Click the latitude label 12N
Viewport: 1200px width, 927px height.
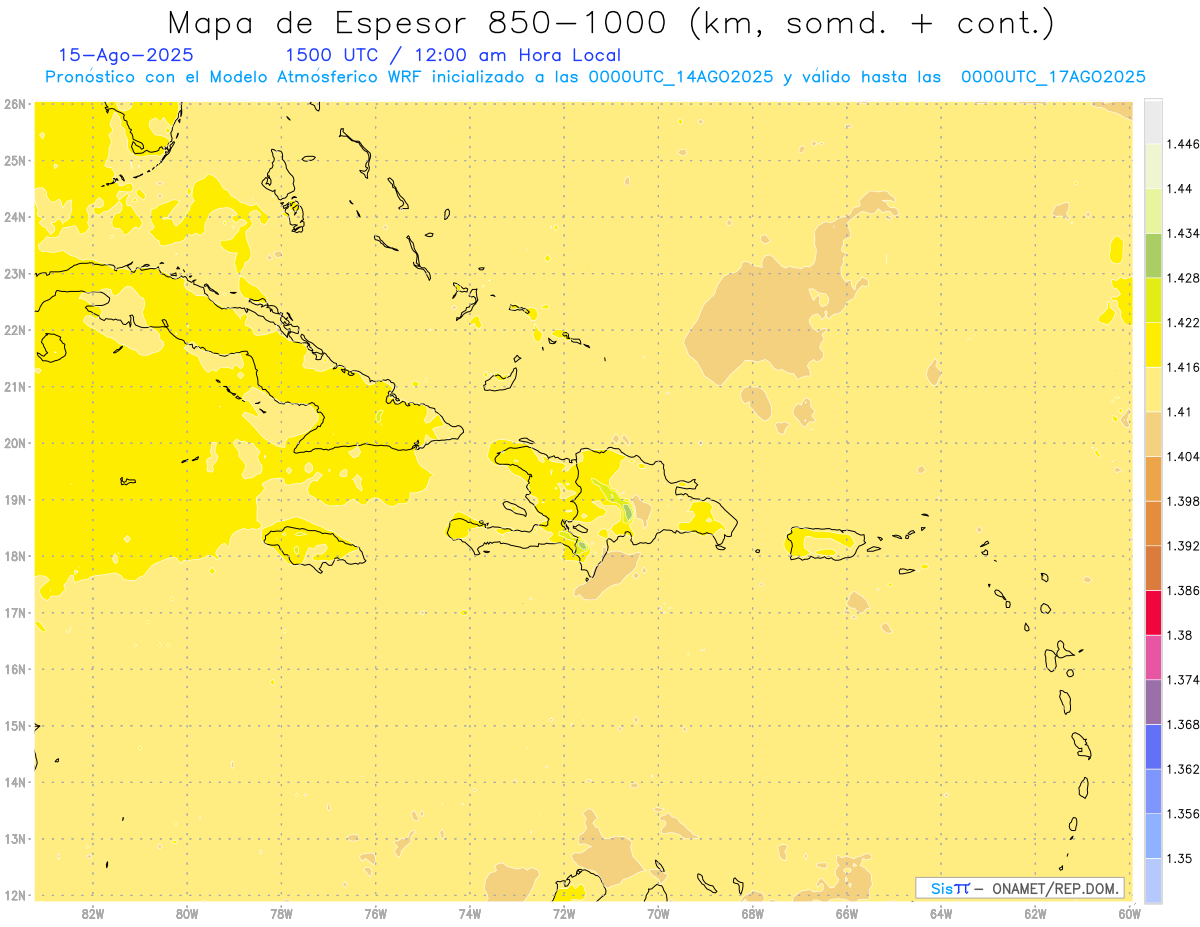click(15, 895)
